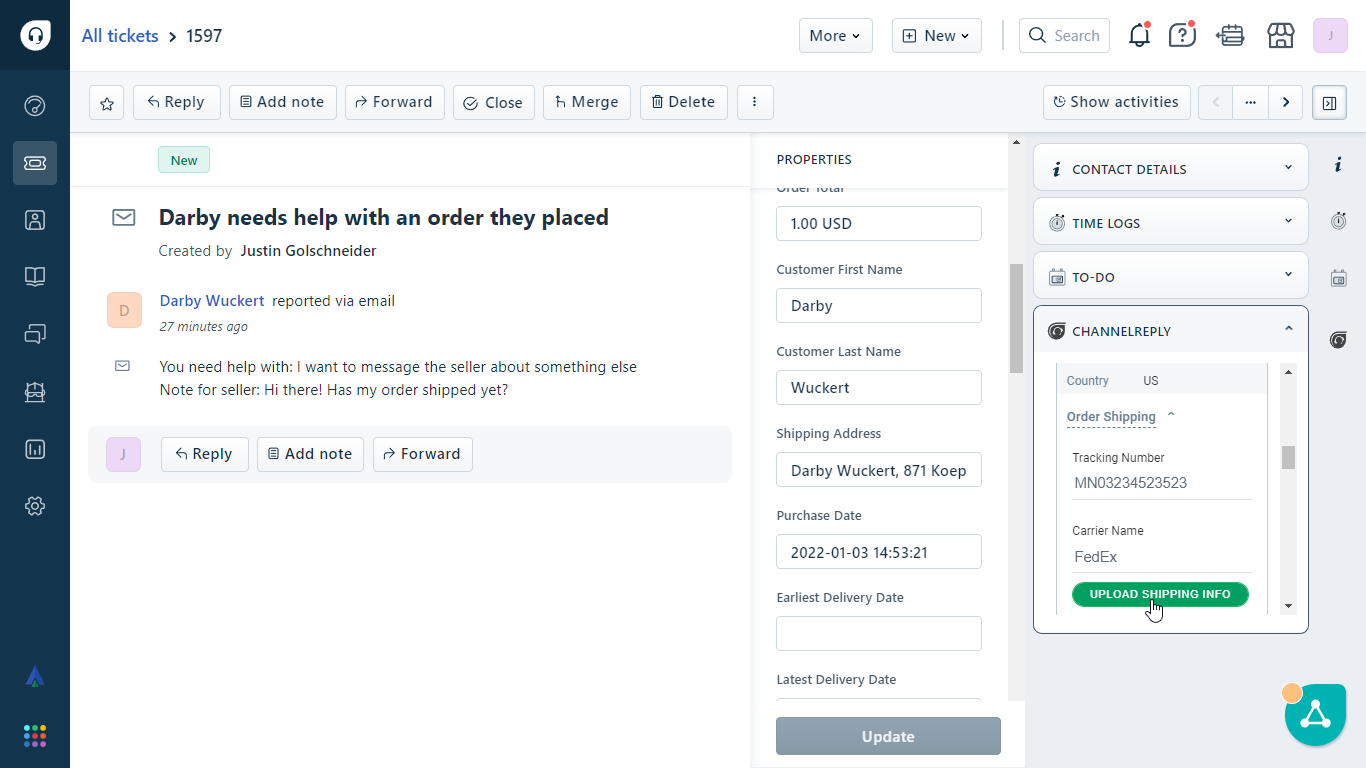Click Forward below the message
The image size is (1366, 768).
(423, 454)
